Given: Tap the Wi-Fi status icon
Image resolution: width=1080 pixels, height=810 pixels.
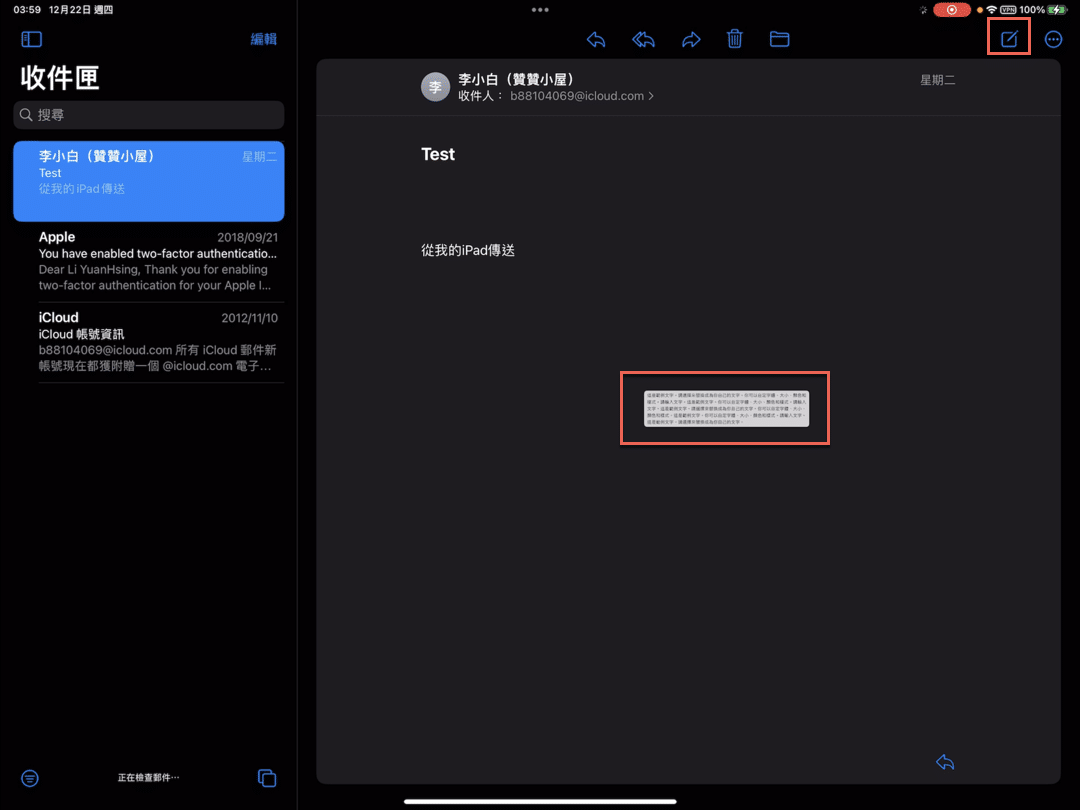Looking at the screenshot, I should 991,10.
